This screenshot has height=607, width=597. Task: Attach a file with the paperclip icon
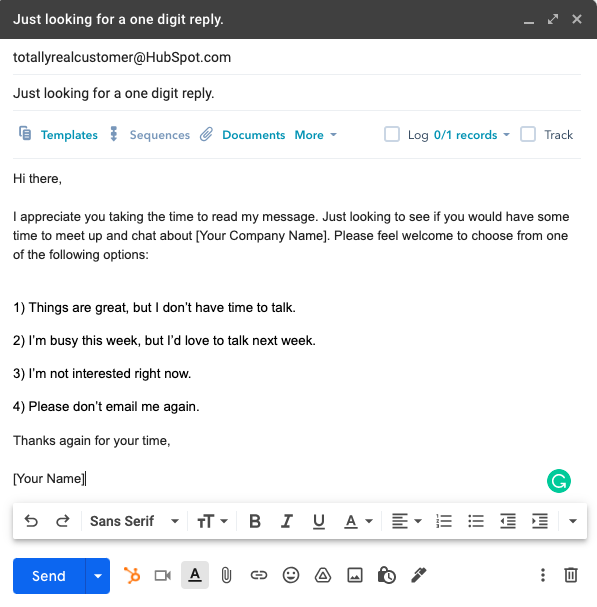pyautogui.click(x=226, y=575)
